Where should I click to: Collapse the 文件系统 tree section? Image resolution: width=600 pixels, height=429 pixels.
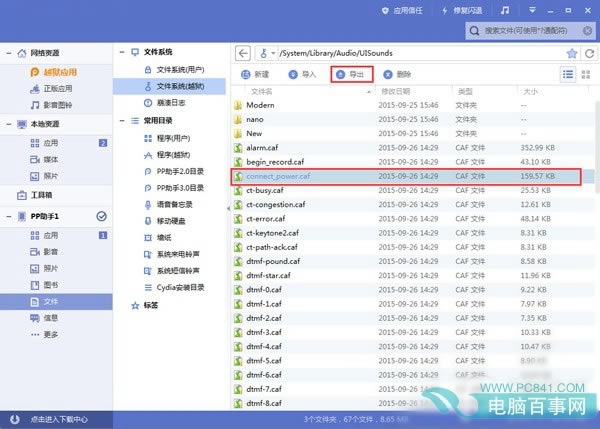click(122, 52)
